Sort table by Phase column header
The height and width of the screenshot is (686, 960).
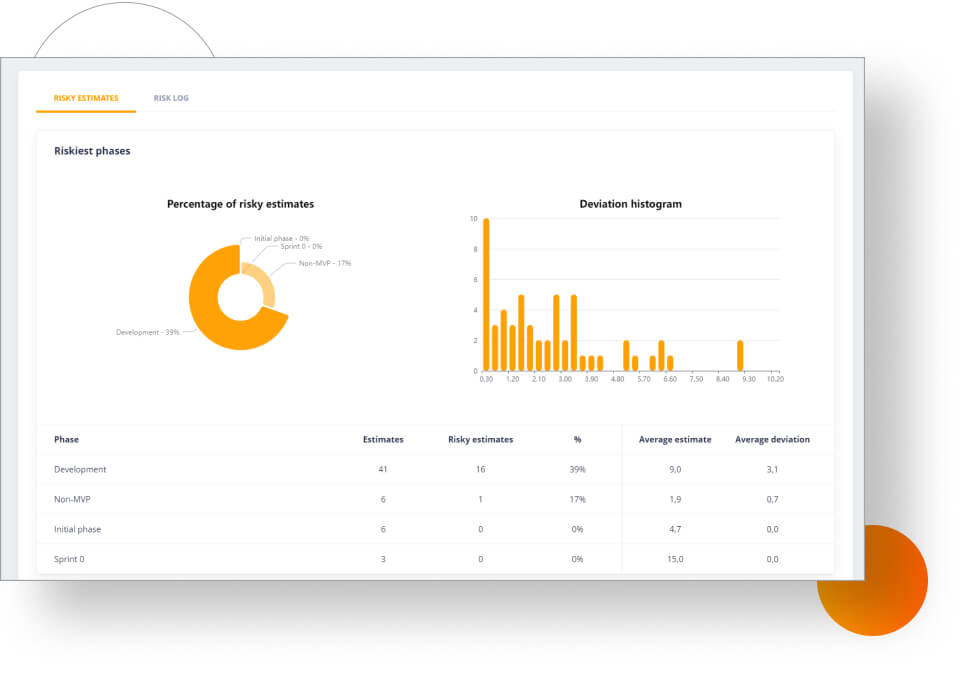coord(66,439)
